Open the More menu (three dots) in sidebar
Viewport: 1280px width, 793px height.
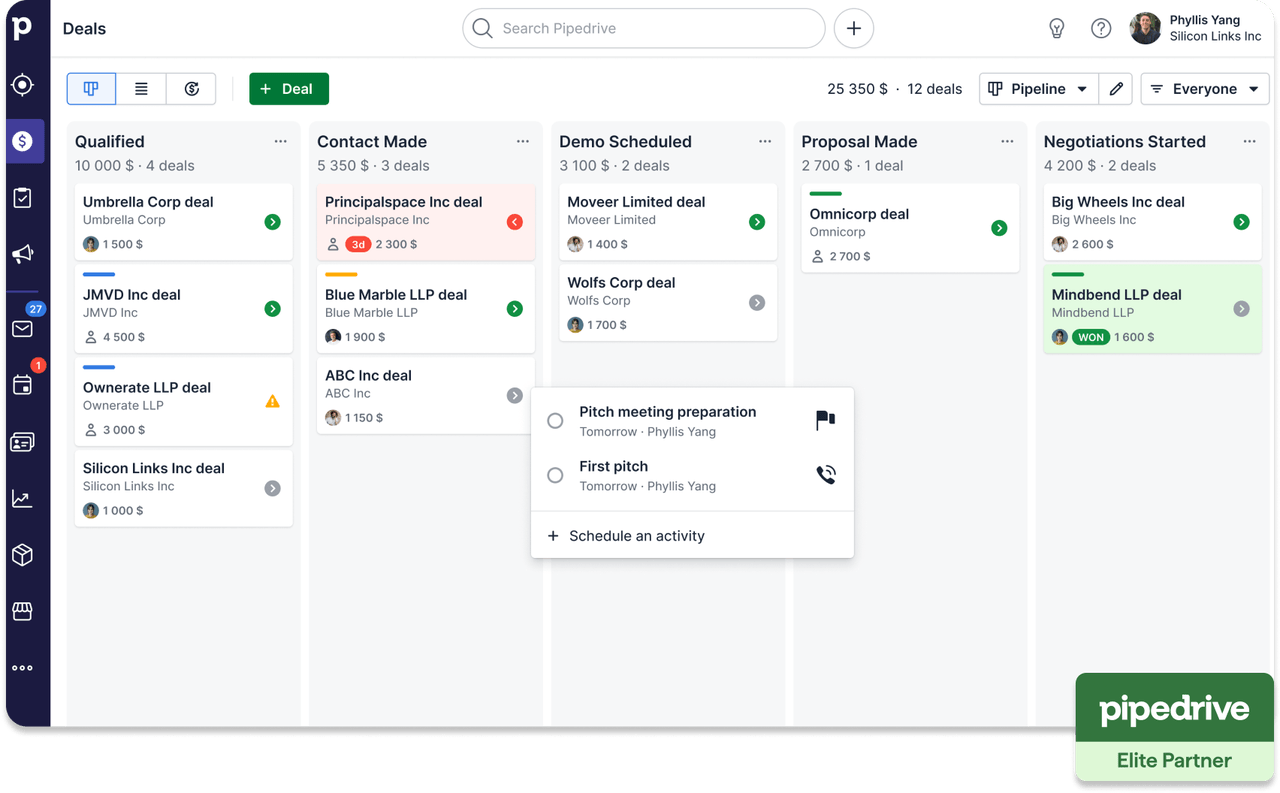22,668
